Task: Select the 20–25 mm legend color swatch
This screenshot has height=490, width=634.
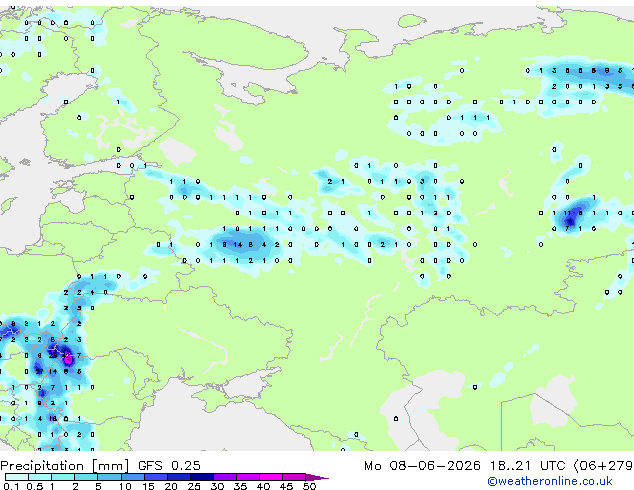Action: click(x=179, y=477)
